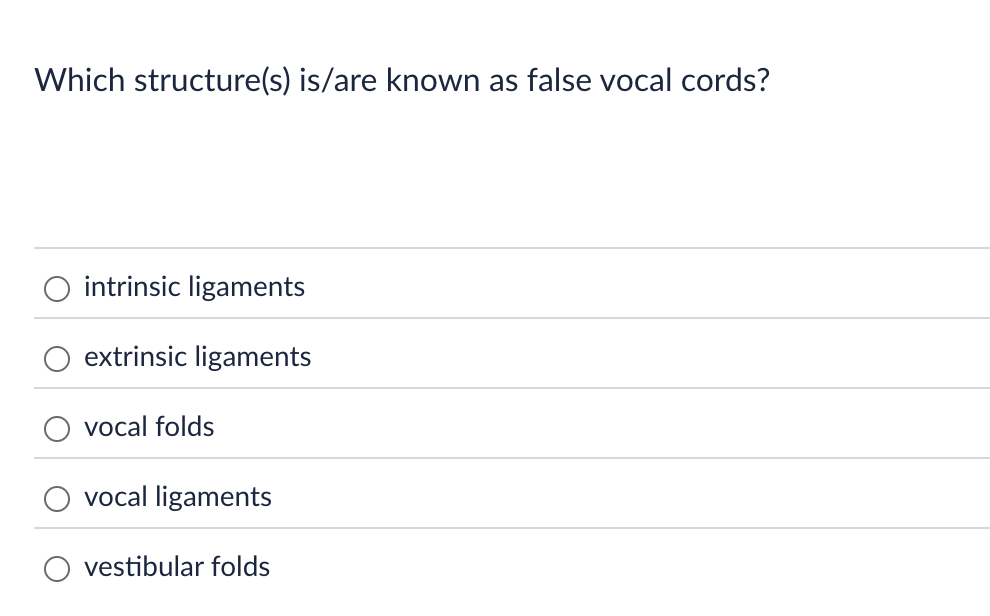Click the intrinsic ligaments answer text
The height and width of the screenshot is (616, 990).
click(x=194, y=287)
